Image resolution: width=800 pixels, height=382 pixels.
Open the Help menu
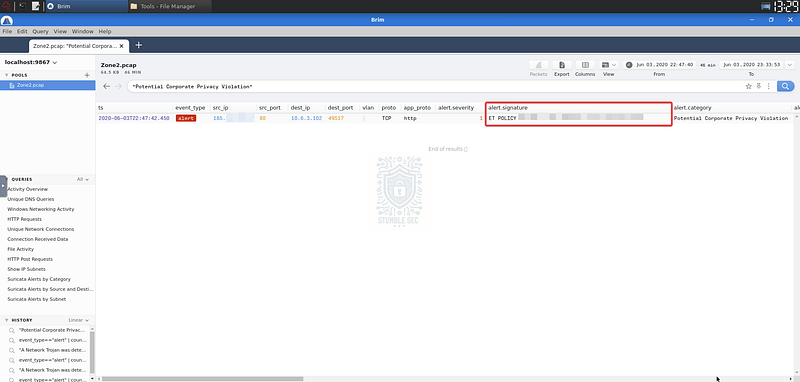click(x=105, y=31)
